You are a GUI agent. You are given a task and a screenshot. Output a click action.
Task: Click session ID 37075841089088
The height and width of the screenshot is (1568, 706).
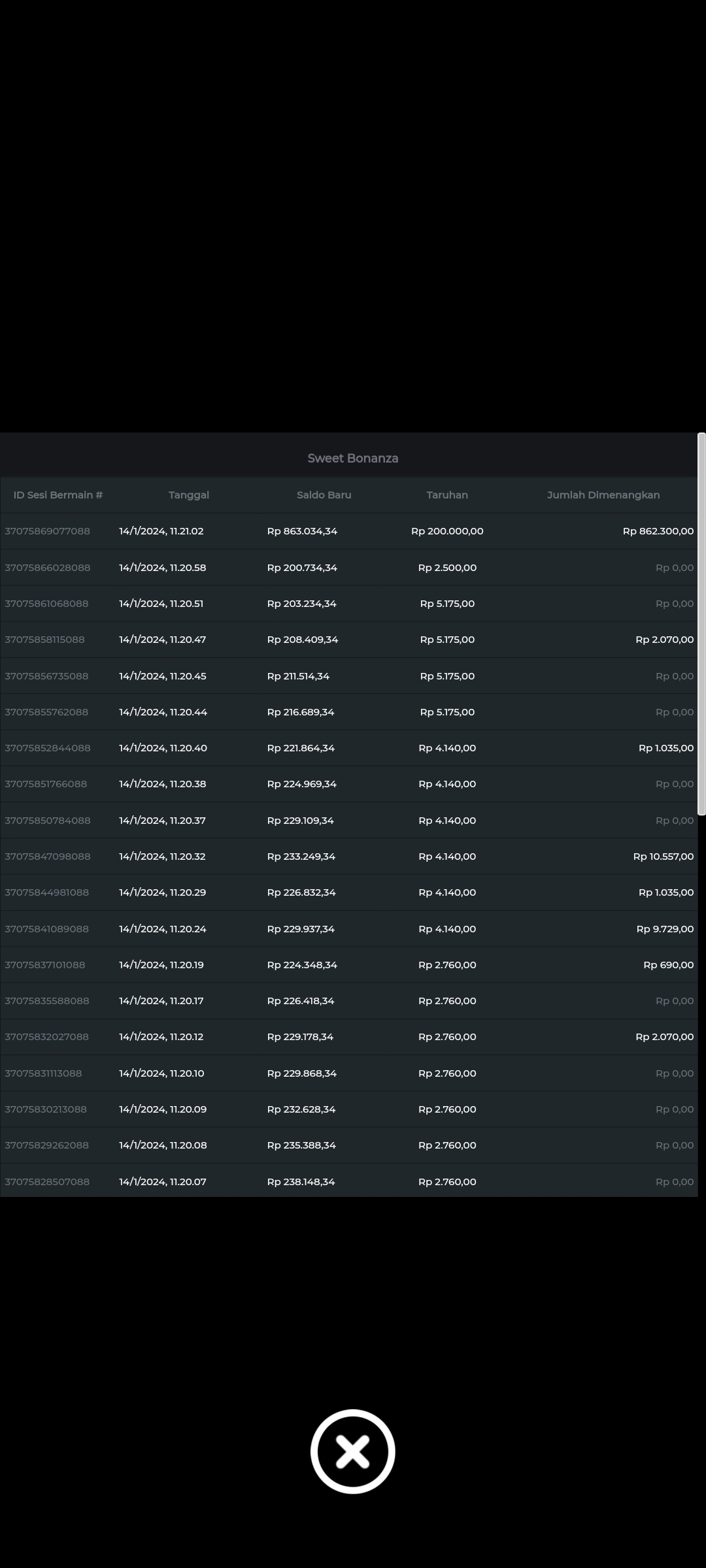[x=47, y=929]
